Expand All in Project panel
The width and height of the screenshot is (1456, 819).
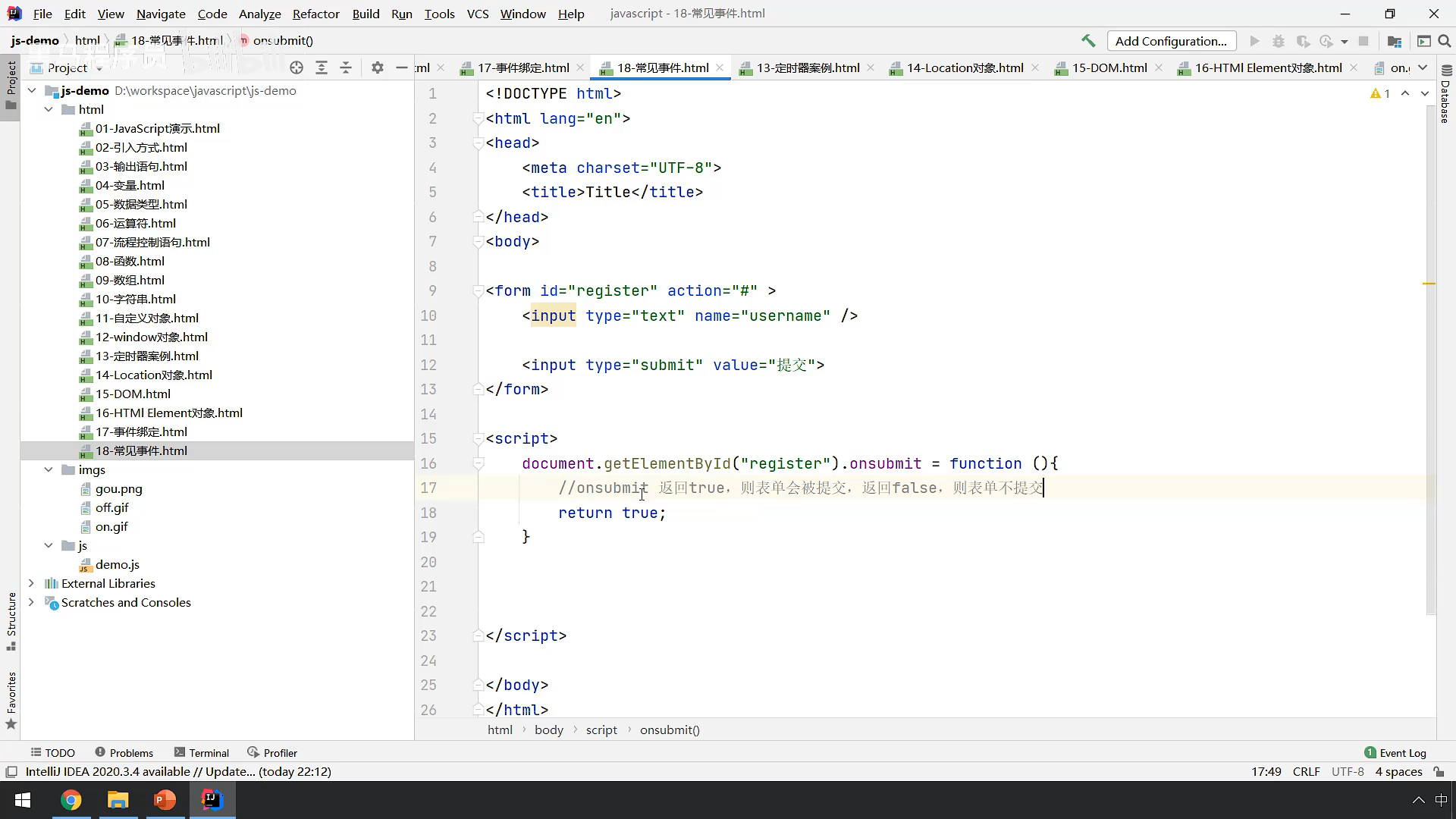pyautogui.click(x=322, y=68)
